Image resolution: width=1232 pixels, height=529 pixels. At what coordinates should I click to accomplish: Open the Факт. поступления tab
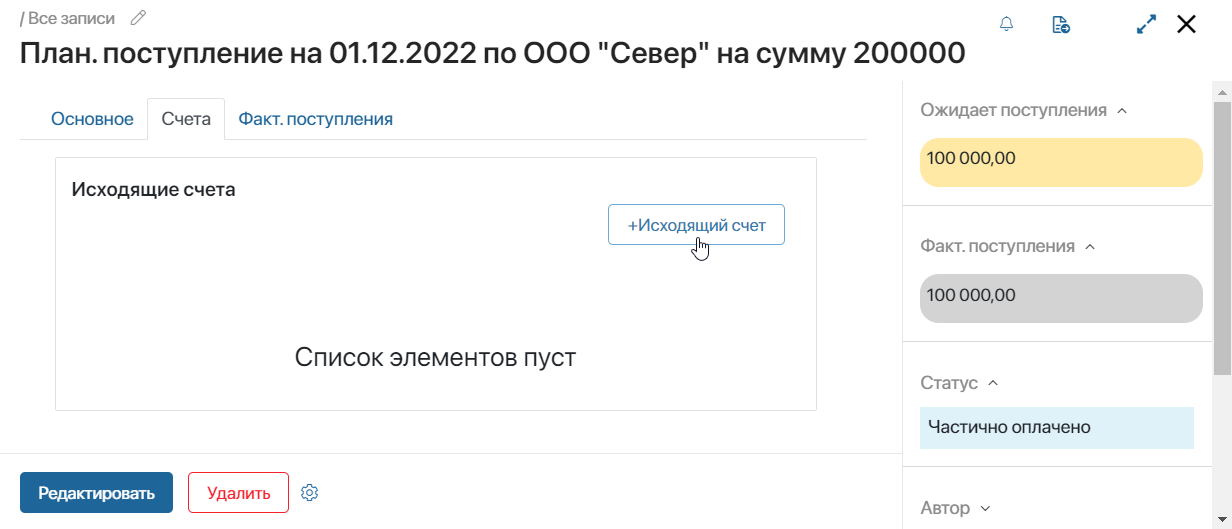coord(315,119)
